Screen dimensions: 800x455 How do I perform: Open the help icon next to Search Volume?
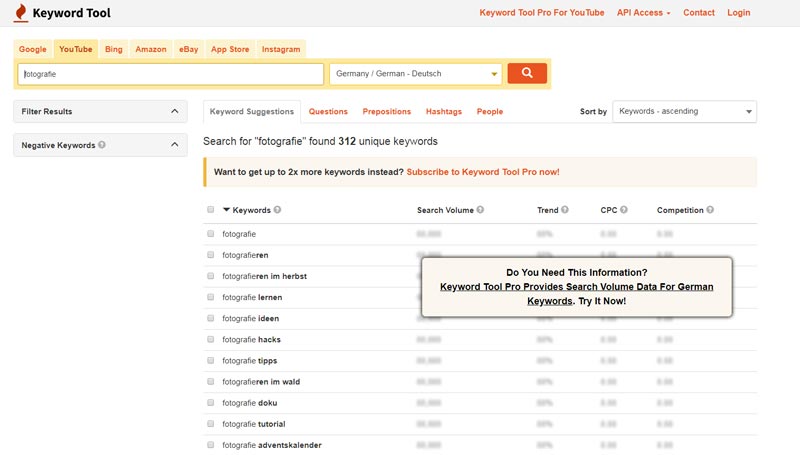(480, 210)
